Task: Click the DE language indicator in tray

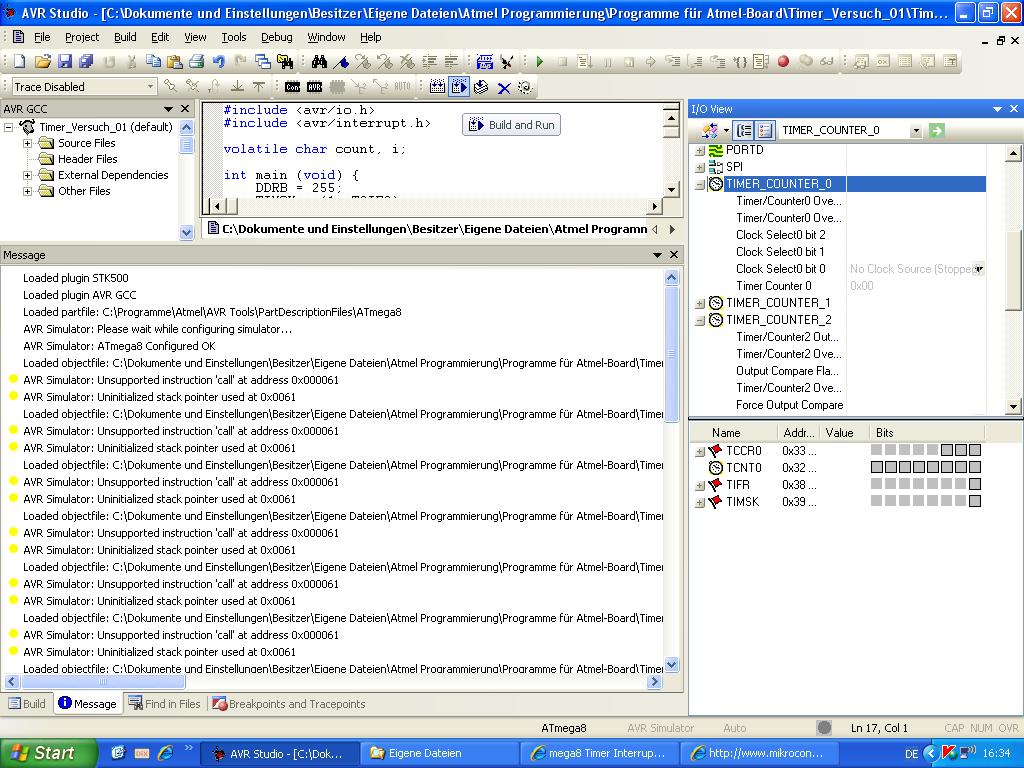Action: 911,754
